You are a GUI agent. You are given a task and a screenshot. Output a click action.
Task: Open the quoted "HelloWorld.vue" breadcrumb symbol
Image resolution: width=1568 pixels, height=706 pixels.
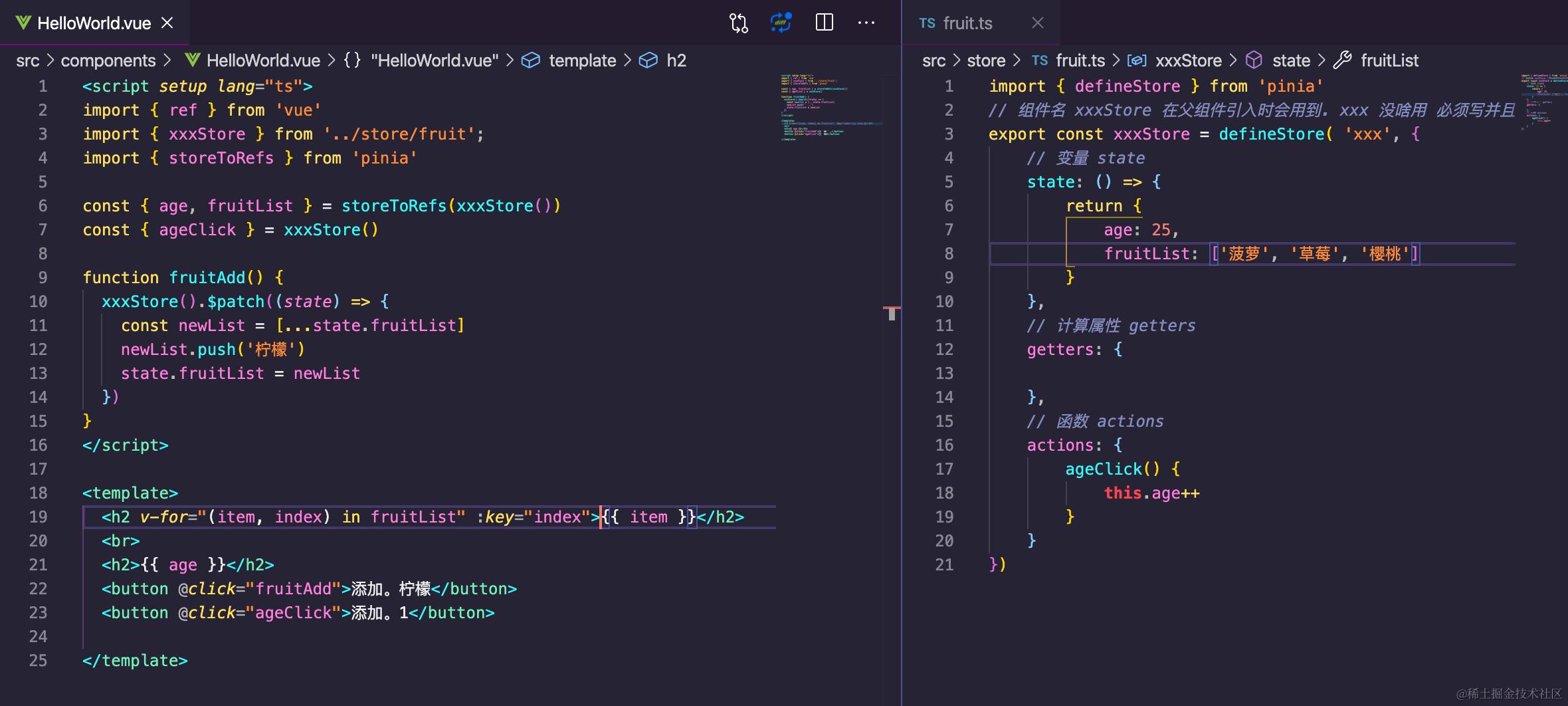435,60
